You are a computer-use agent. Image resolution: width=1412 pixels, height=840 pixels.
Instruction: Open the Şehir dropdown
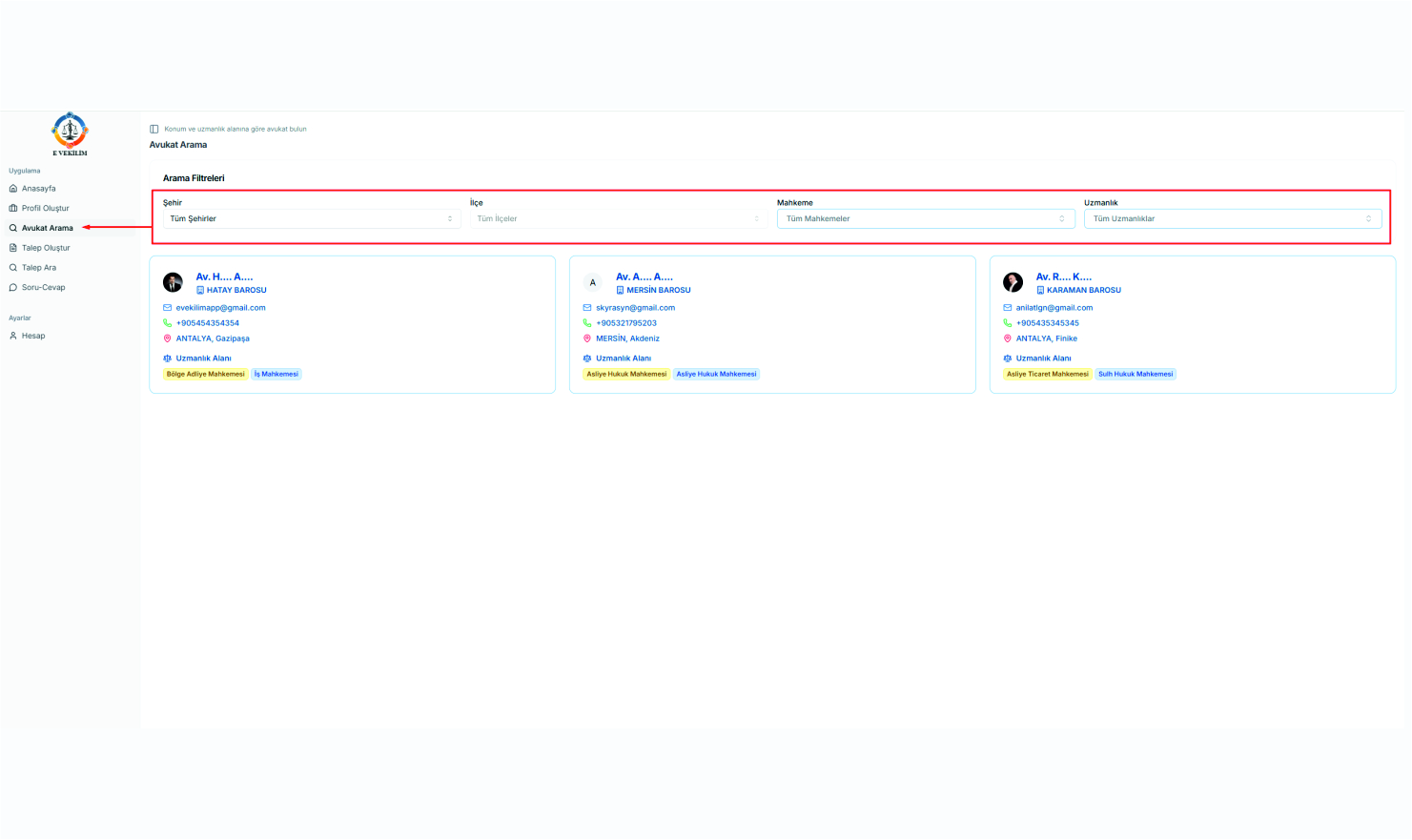(x=311, y=218)
